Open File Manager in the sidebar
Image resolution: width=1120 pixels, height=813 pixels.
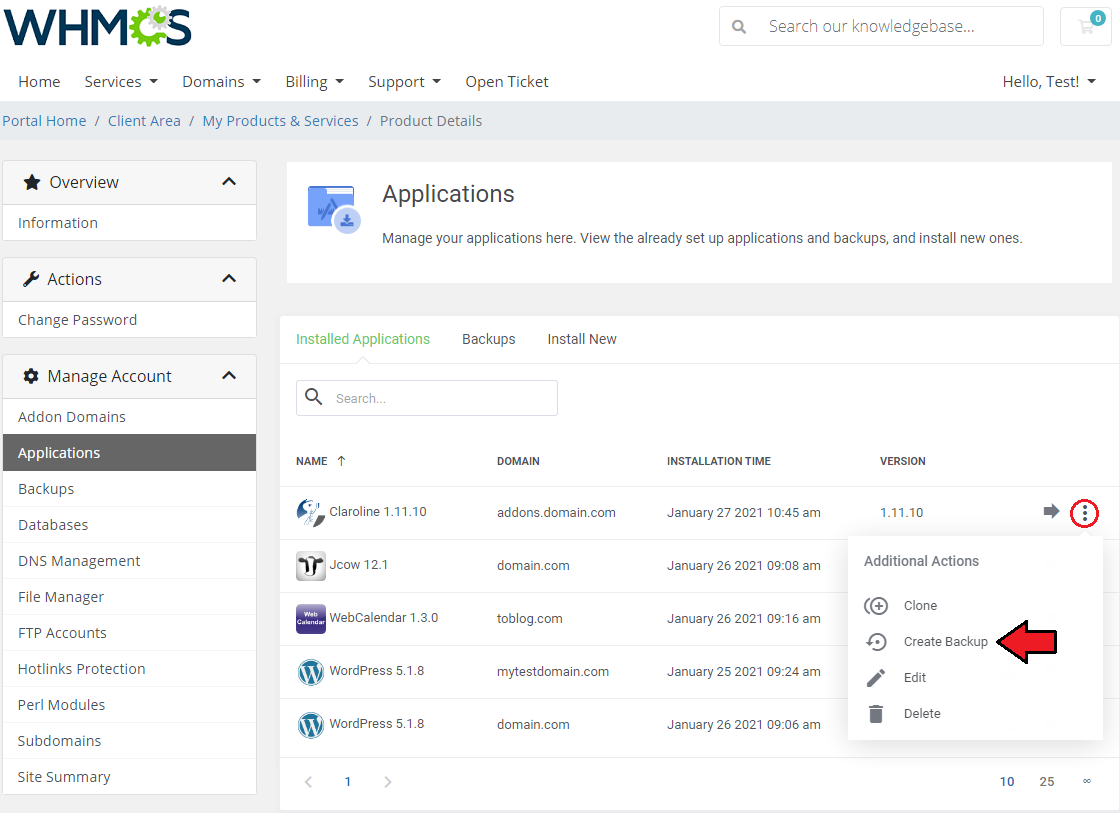pyautogui.click(x=129, y=597)
